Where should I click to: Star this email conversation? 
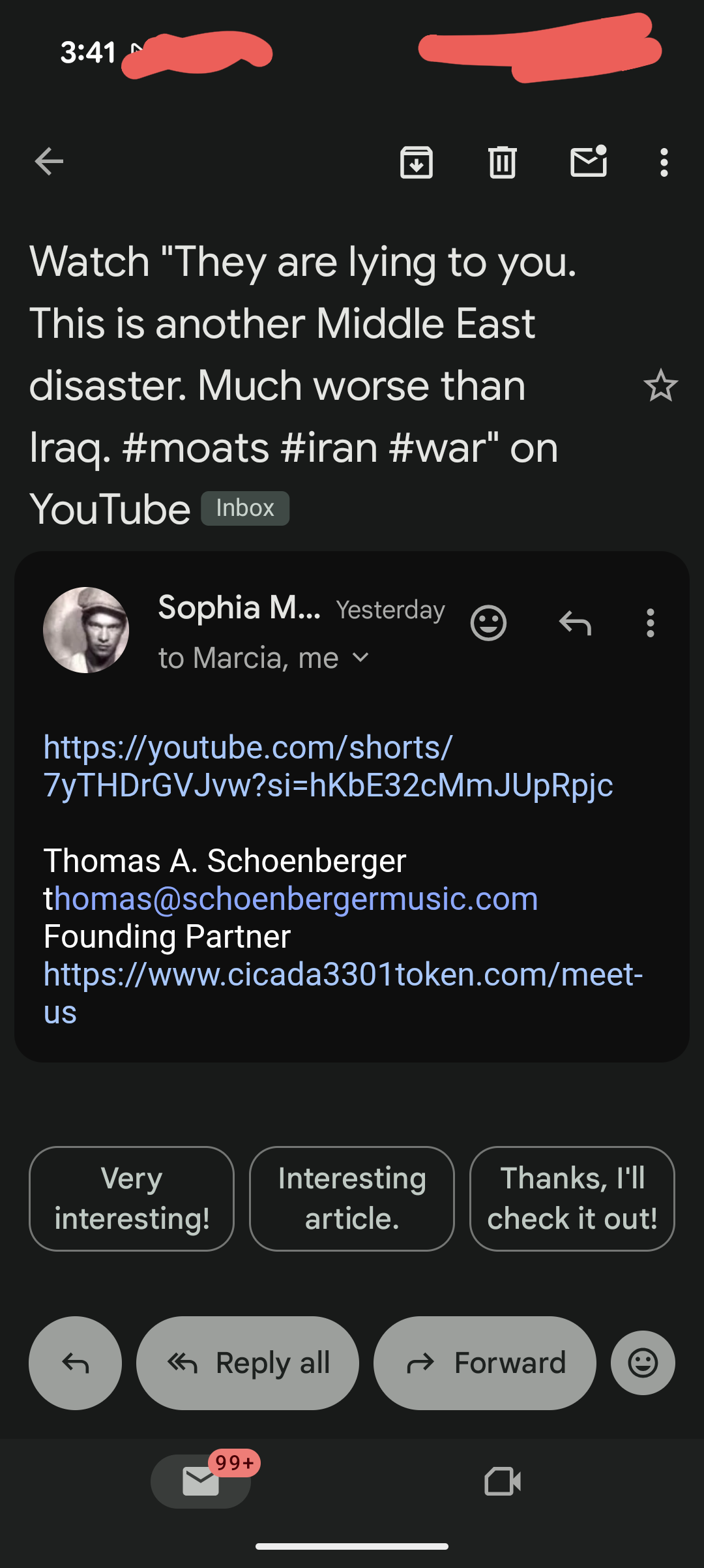[x=660, y=385]
